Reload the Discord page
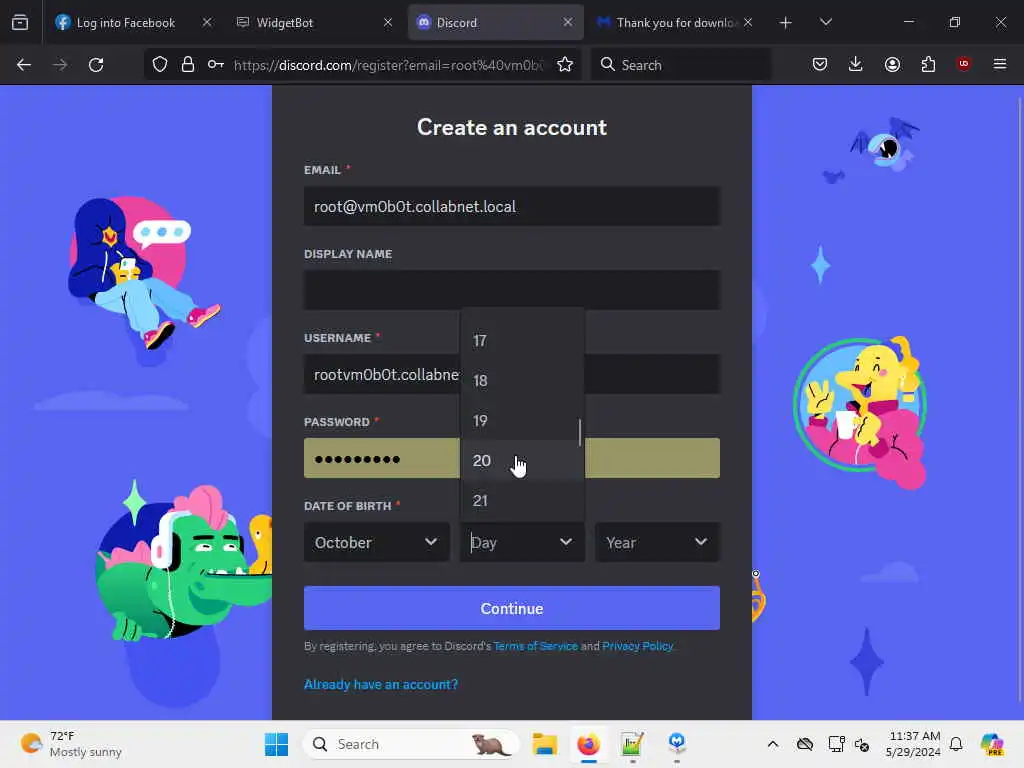This screenshot has height=768, width=1024. 96,65
